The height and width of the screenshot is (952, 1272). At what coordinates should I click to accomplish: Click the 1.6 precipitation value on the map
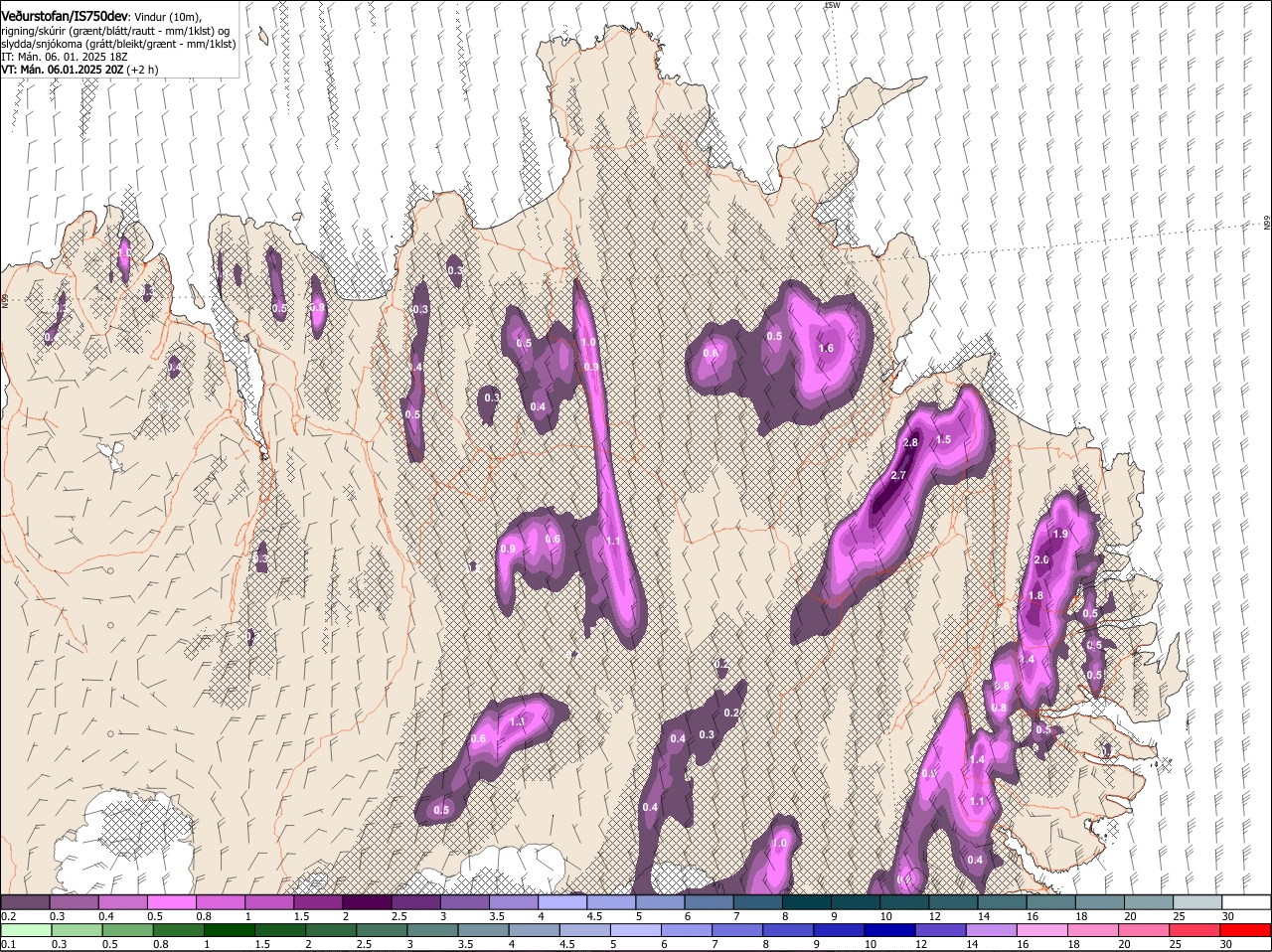tap(826, 348)
